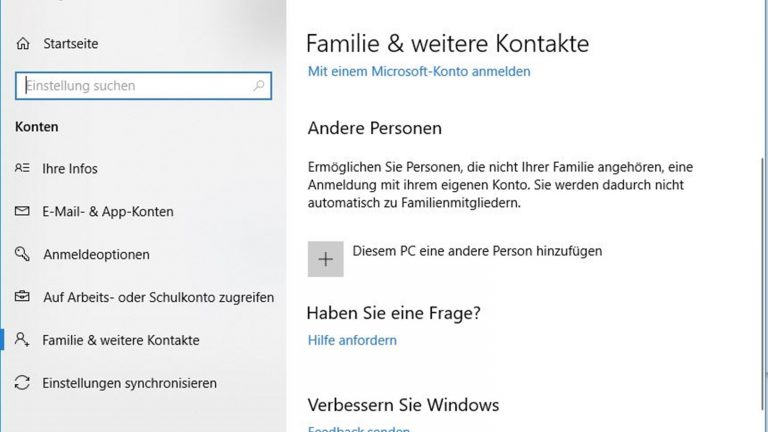Click the briefcase icon for work account
The image size is (768, 432).
pos(23,297)
